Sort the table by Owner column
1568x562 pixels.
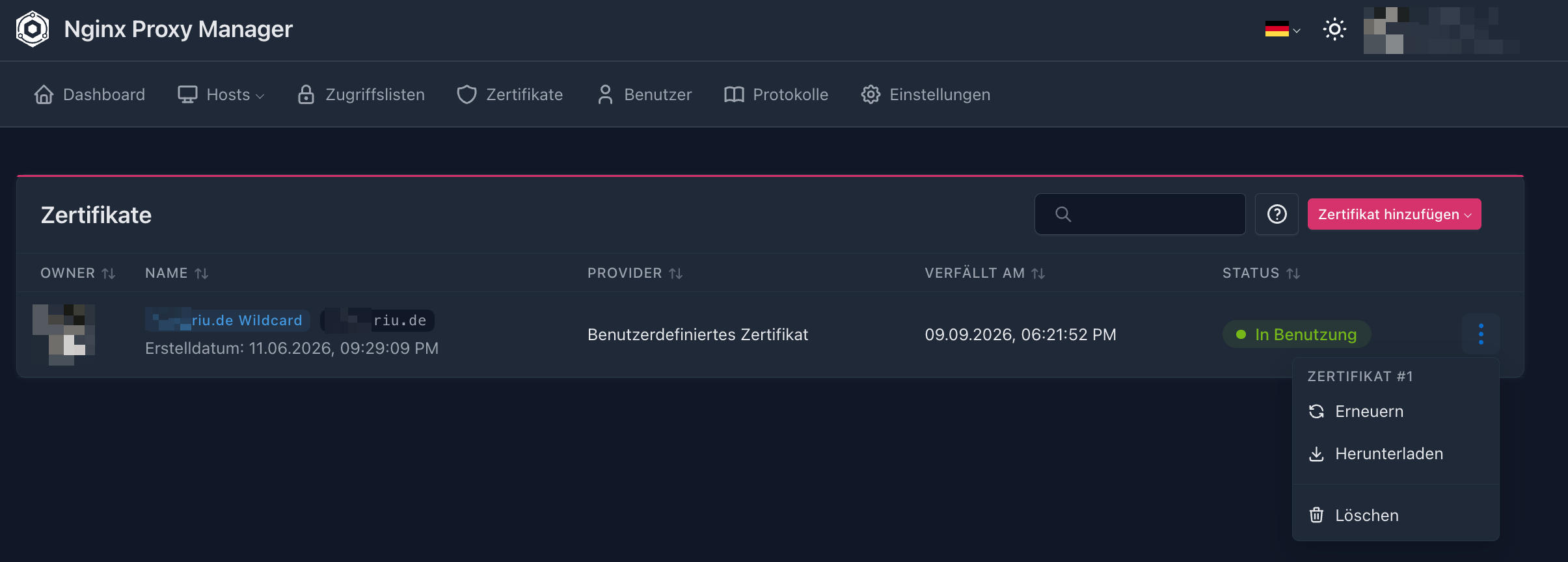click(x=78, y=273)
